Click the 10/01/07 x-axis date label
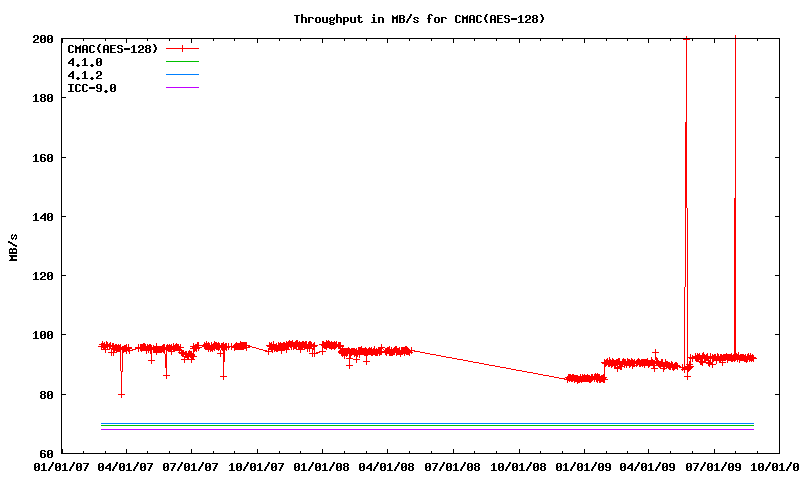Image resolution: width=800 pixels, height=480 pixels. click(x=257, y=466)
